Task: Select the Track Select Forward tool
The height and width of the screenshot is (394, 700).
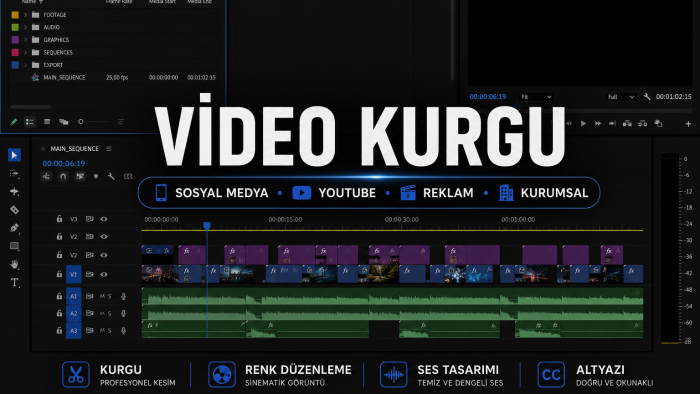Action: point(14,173)
